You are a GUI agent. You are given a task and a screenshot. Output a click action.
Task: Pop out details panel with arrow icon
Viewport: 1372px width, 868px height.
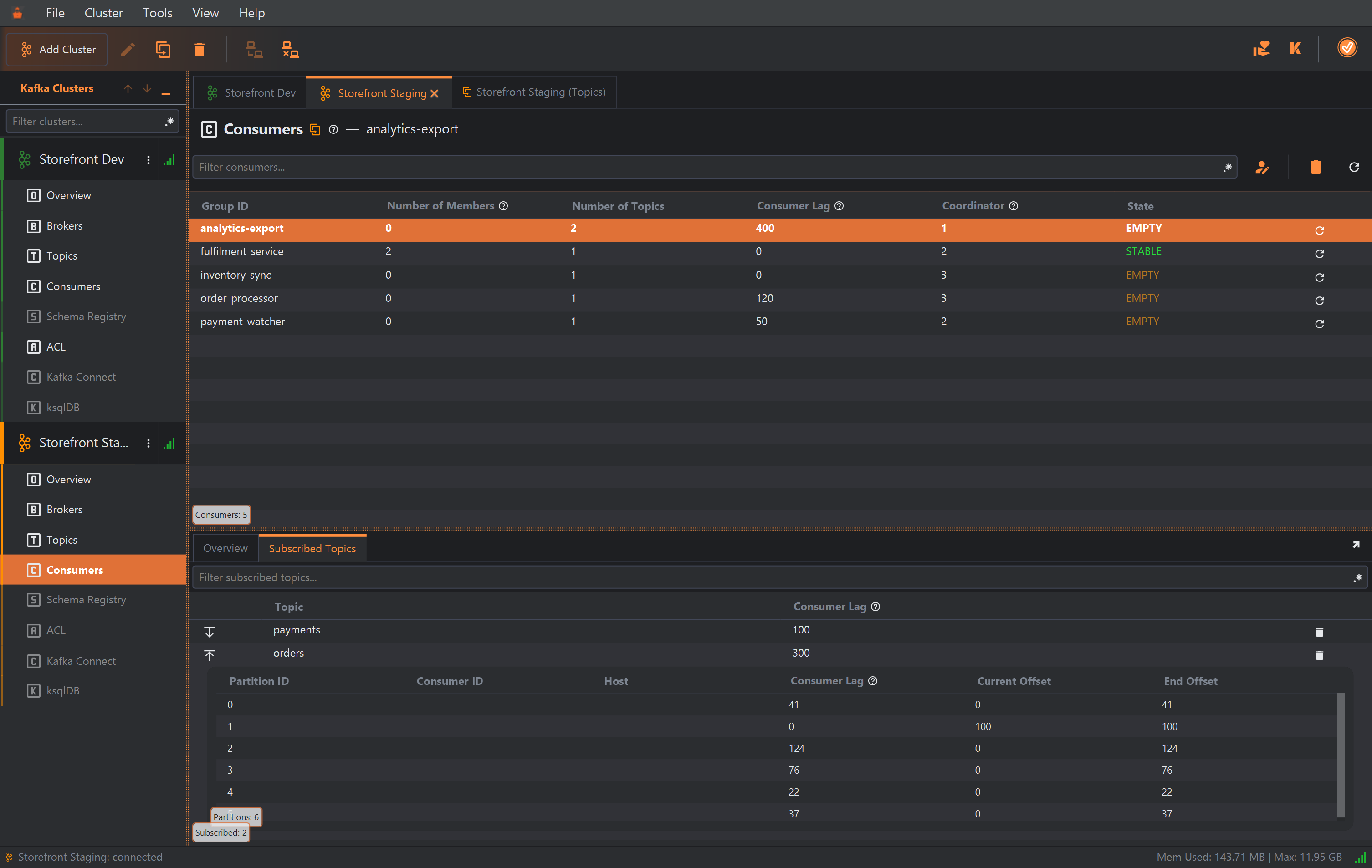click(1356, 545)
